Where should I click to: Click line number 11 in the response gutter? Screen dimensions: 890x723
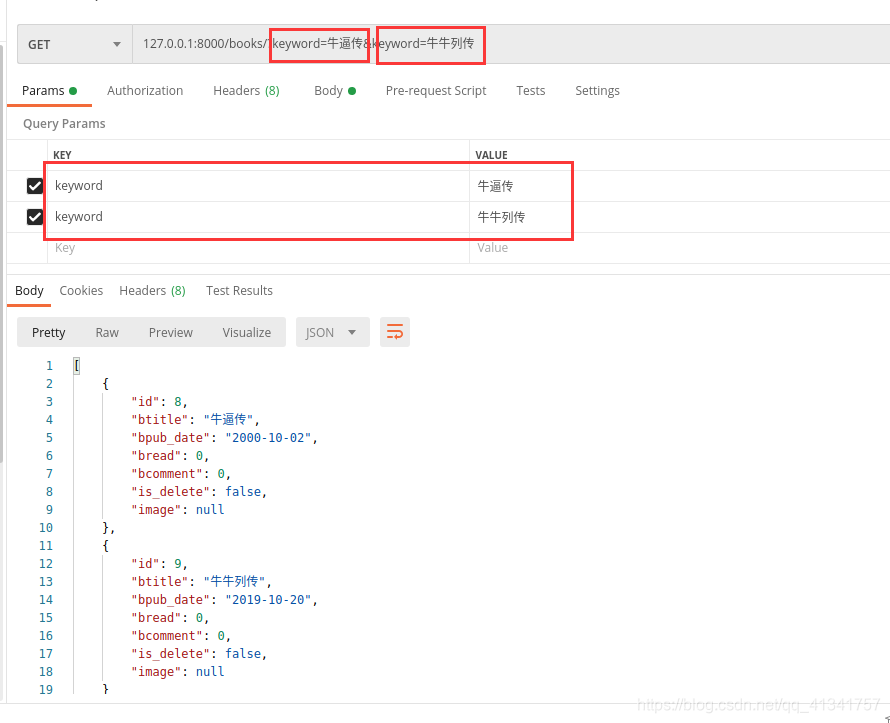click(x=46, y=546)
